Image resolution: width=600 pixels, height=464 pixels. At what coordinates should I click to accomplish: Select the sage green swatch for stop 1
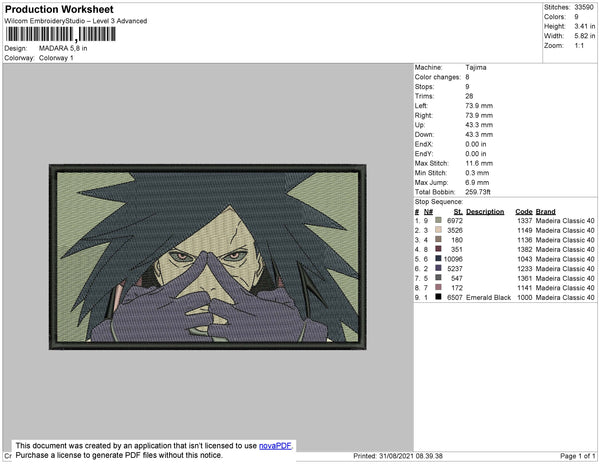(439, 220)
